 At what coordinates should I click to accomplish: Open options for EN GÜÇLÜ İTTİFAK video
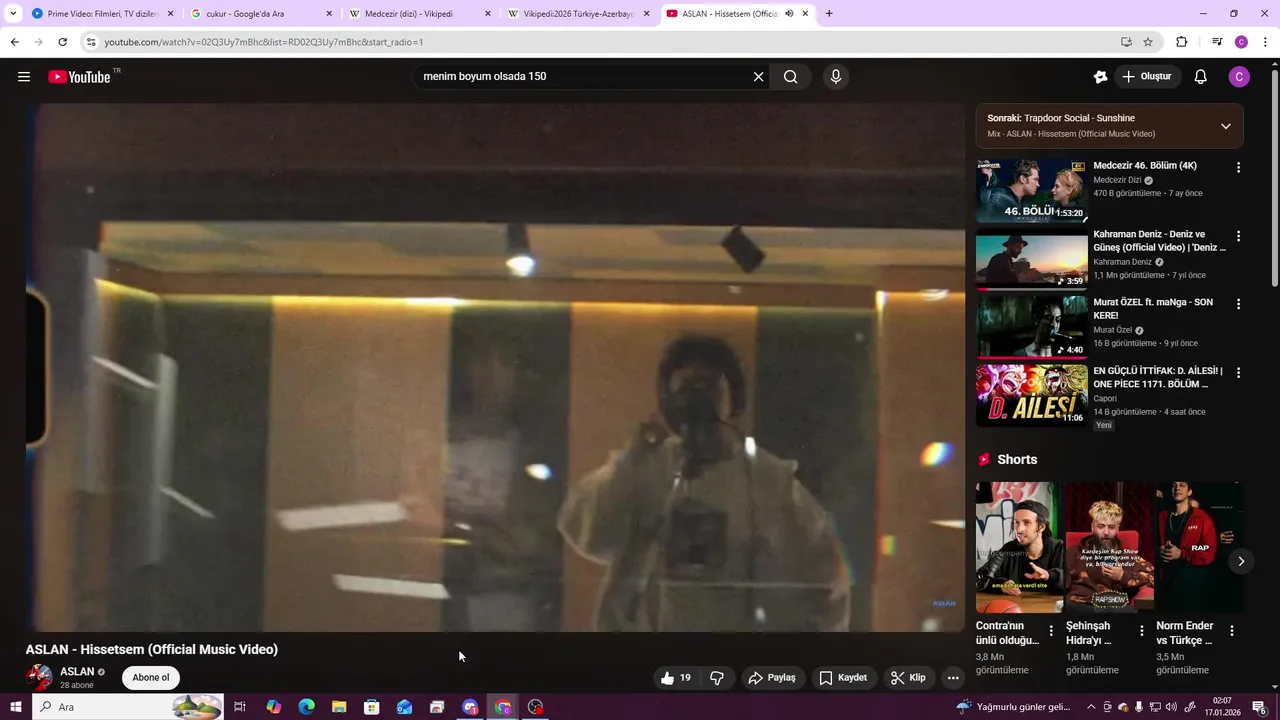coord(1238,372)
